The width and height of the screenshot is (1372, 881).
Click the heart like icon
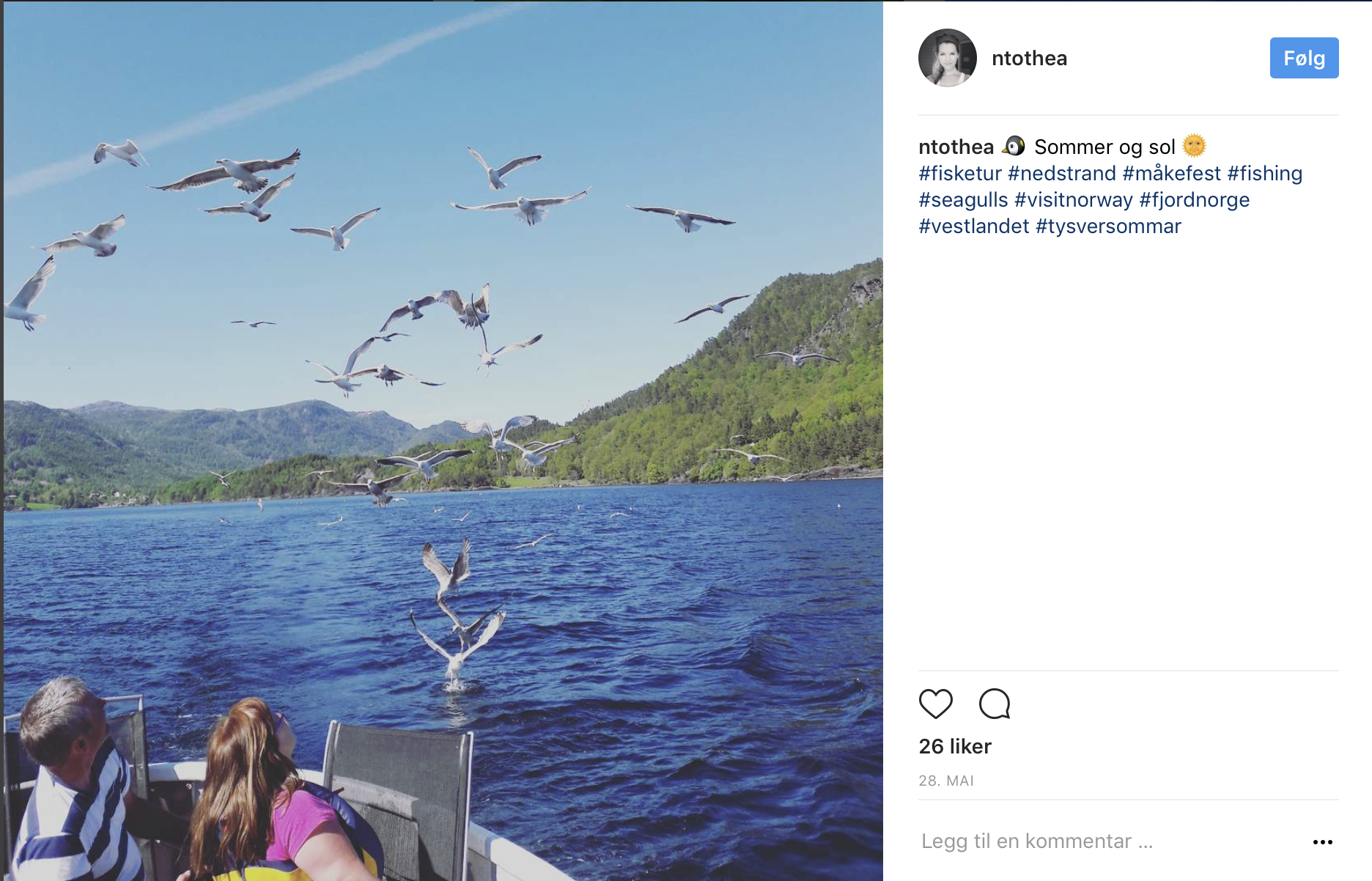point(936,704)
